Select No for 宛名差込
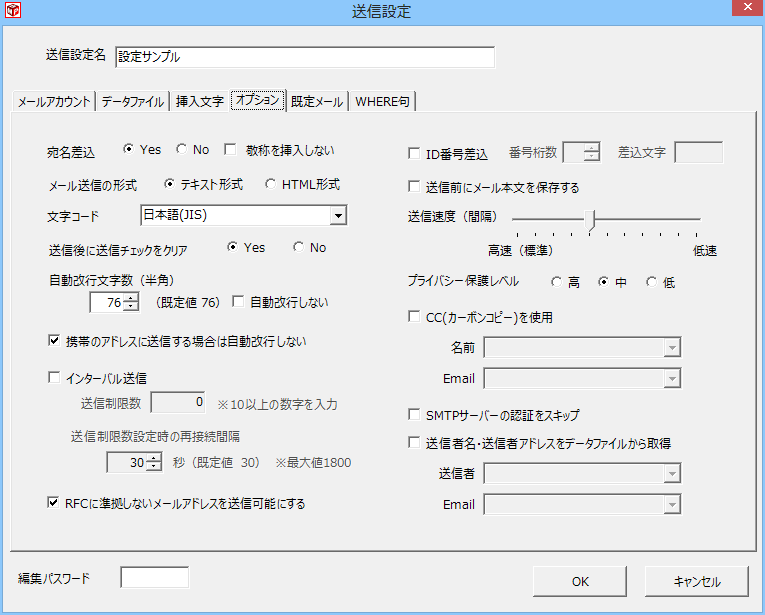Screen dimensions: 765x615 [181, 150]
